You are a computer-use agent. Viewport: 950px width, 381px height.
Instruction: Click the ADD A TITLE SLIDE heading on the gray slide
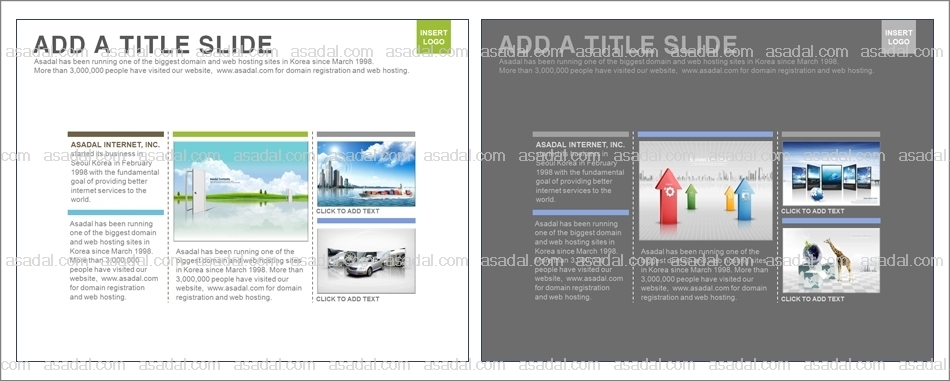point(617,44)
